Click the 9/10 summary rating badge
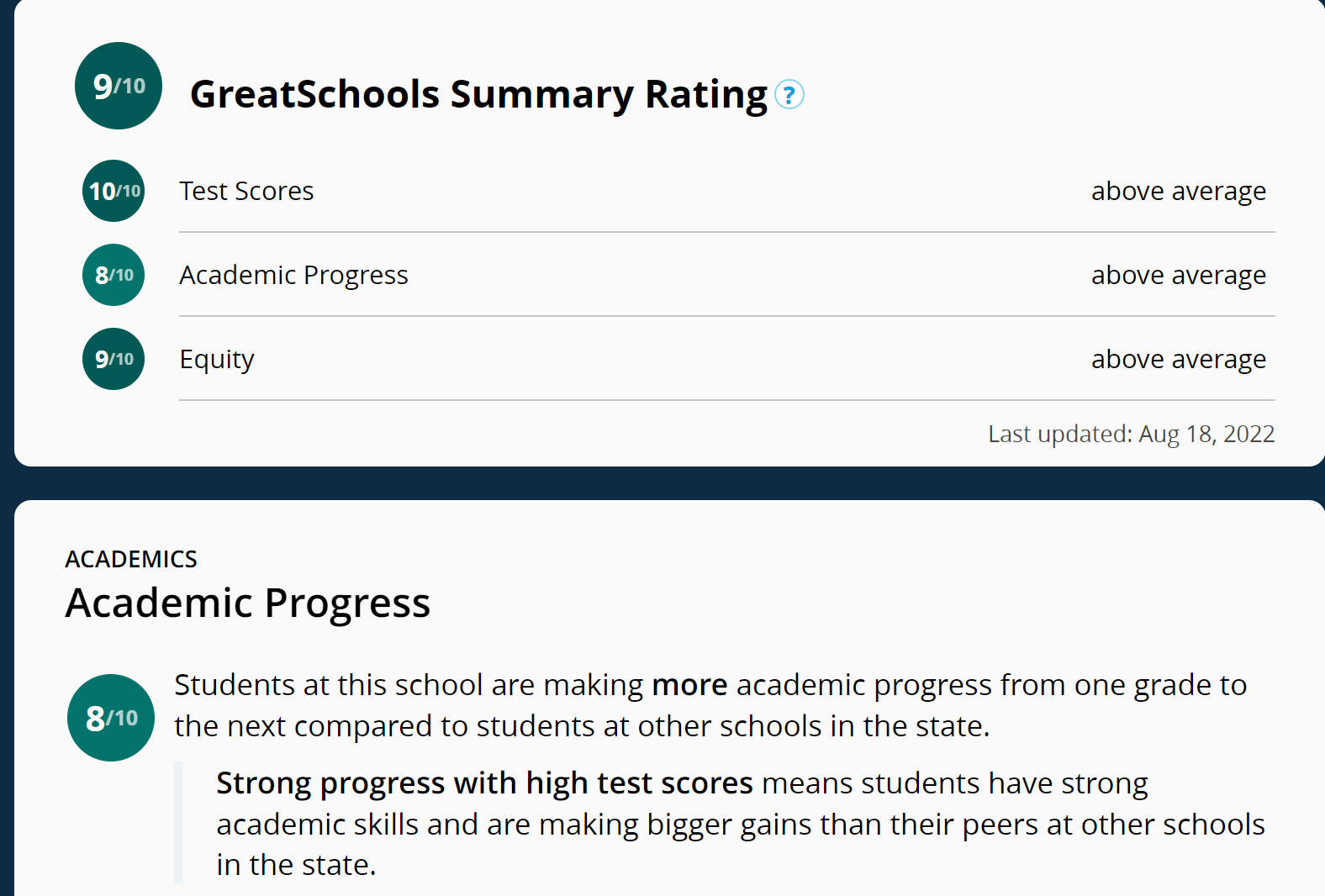1325x896 pixels. (x=119, y=86)
